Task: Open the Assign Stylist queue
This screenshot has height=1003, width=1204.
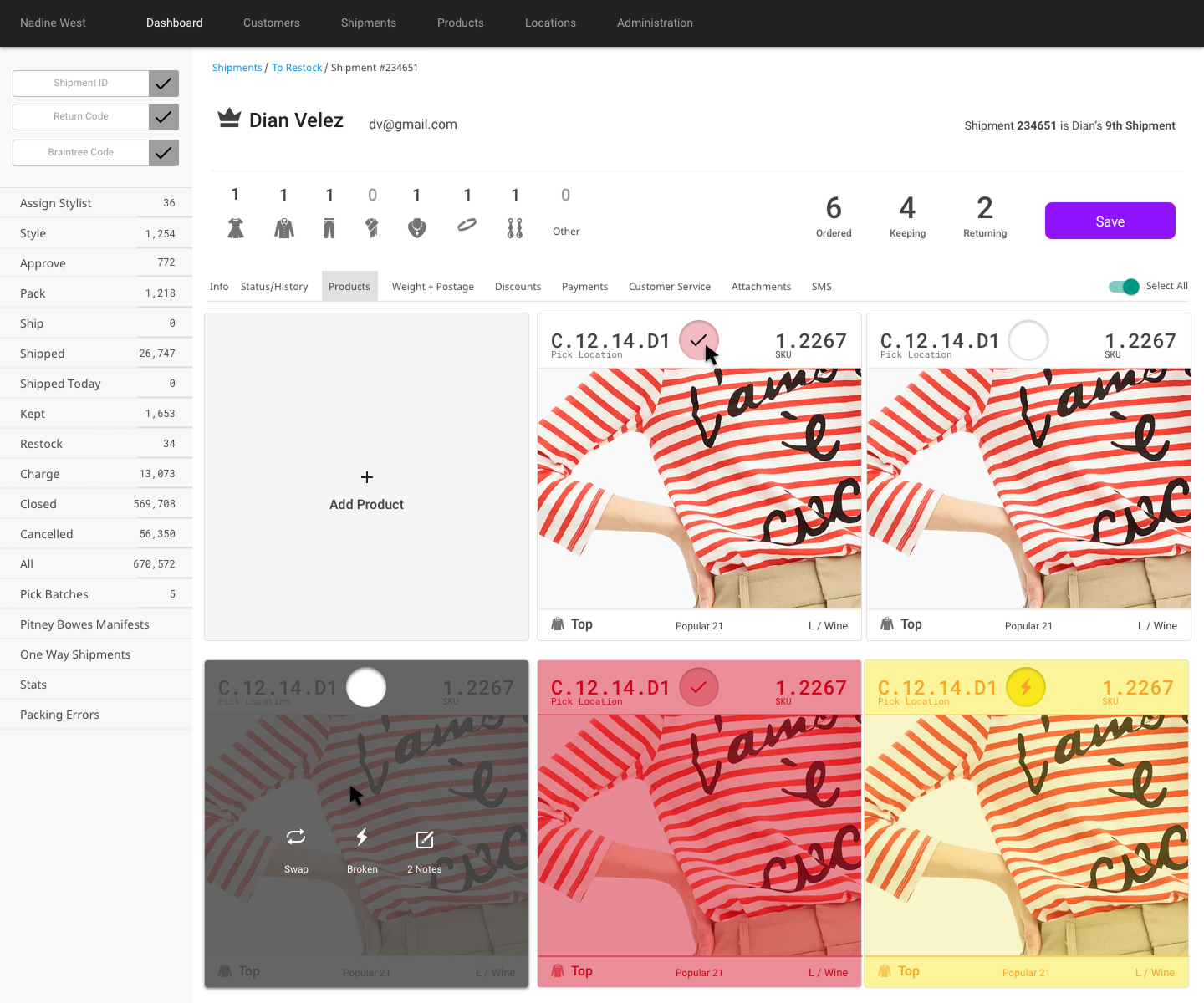Action: [96, 203]
